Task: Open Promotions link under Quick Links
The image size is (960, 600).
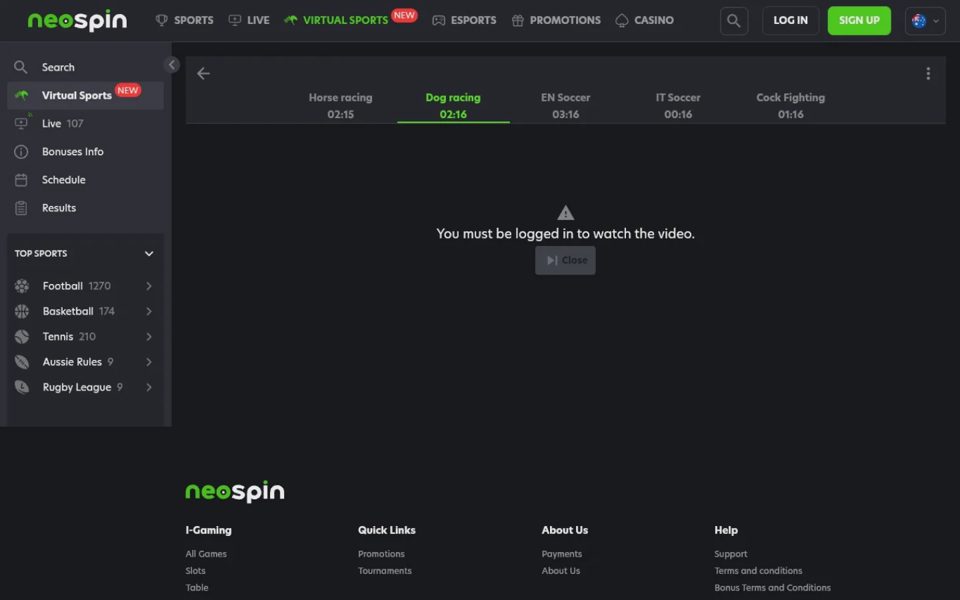Action: click(381, 553)
